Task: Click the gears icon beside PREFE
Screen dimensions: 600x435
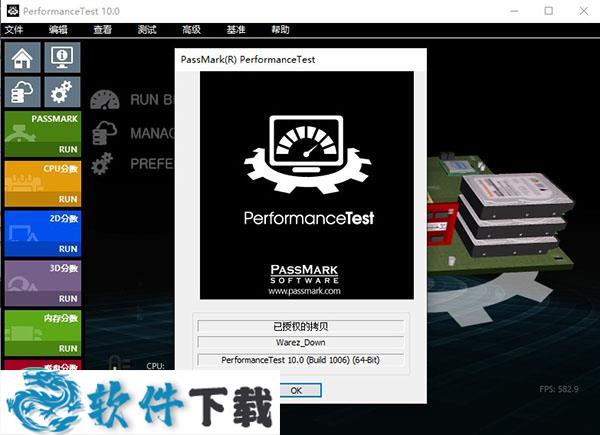Action: (x=102, y=164)
